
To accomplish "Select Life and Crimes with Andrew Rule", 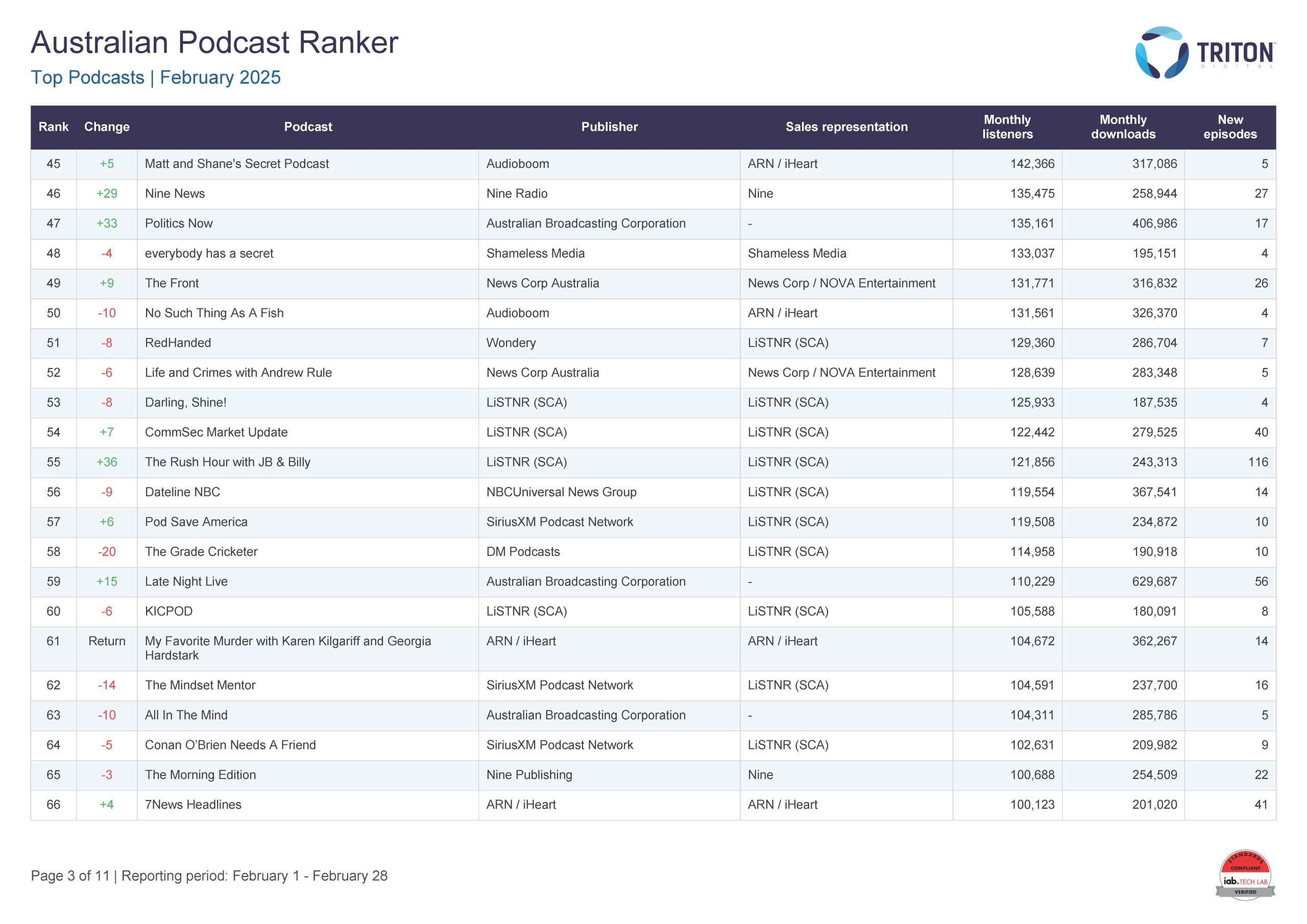I will 238,373.
